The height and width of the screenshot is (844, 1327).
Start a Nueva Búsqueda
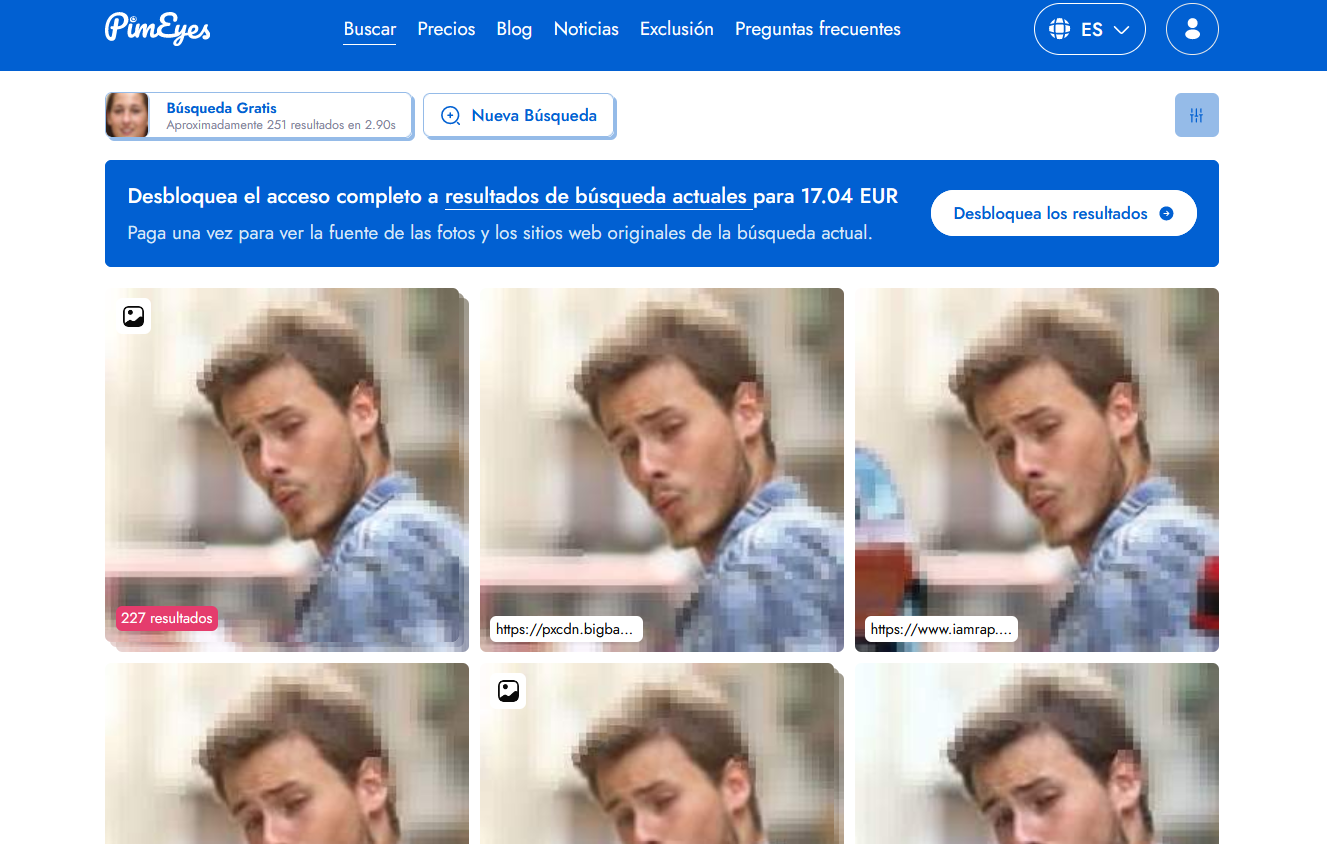518,116
